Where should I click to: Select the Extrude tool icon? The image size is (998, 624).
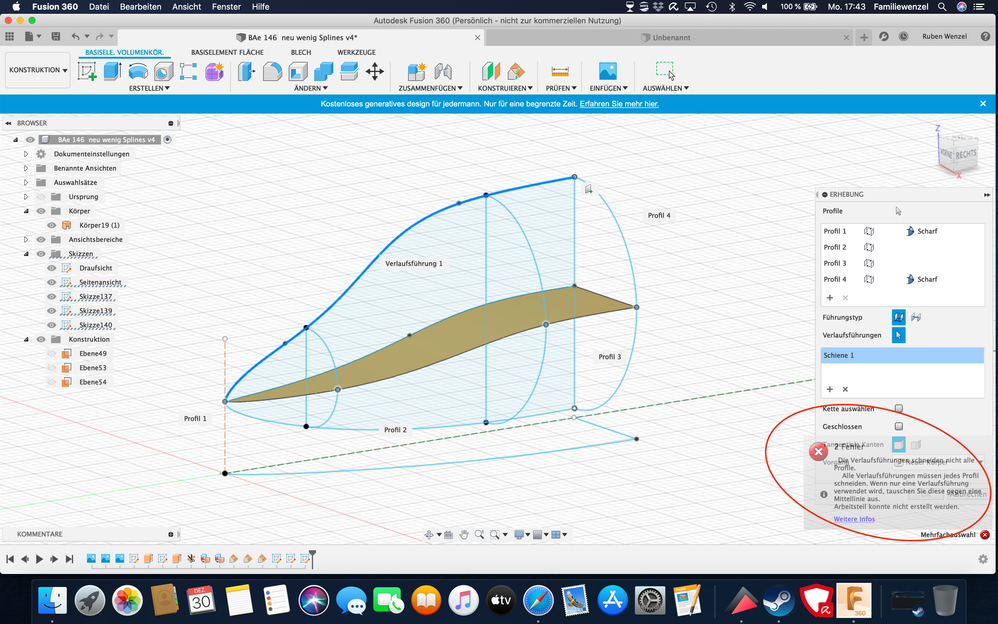click(113, 71)
